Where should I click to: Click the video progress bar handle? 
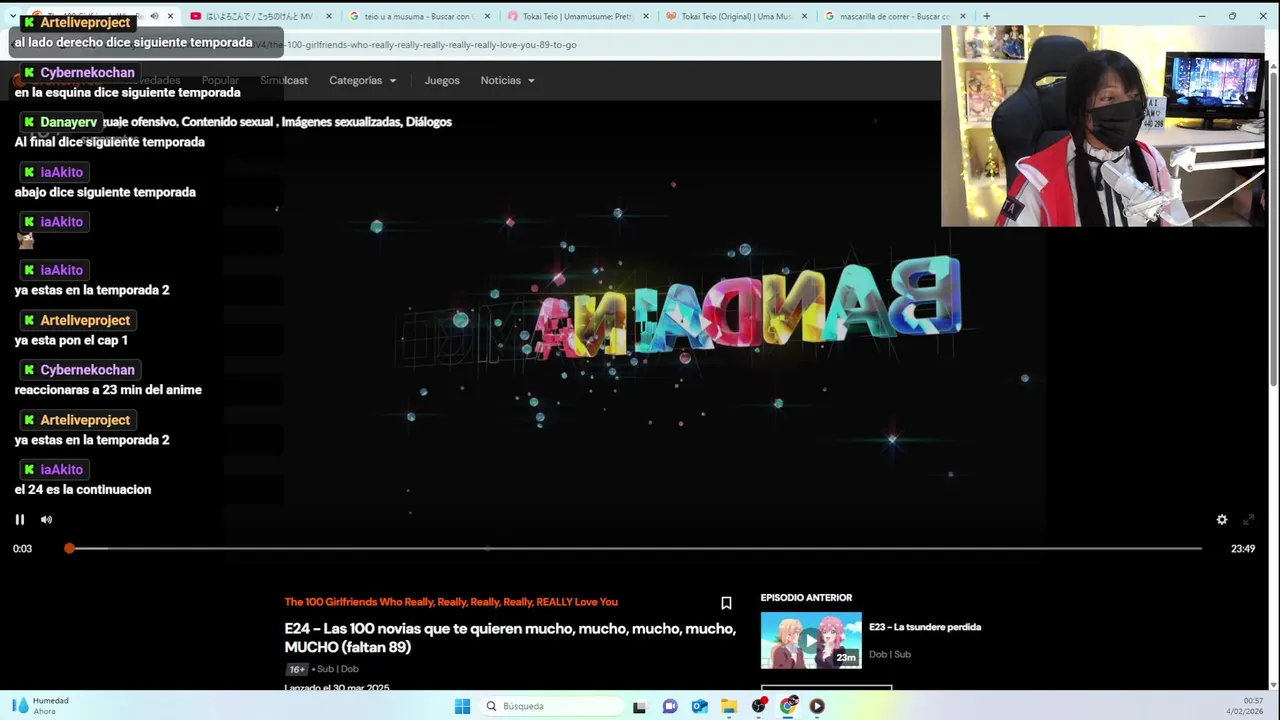pyautogui.click(x=69, y=548)
